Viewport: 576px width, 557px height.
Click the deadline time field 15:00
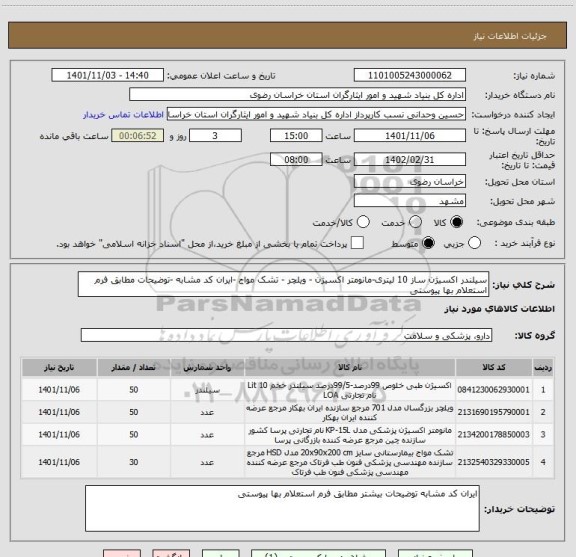point(296,136)
